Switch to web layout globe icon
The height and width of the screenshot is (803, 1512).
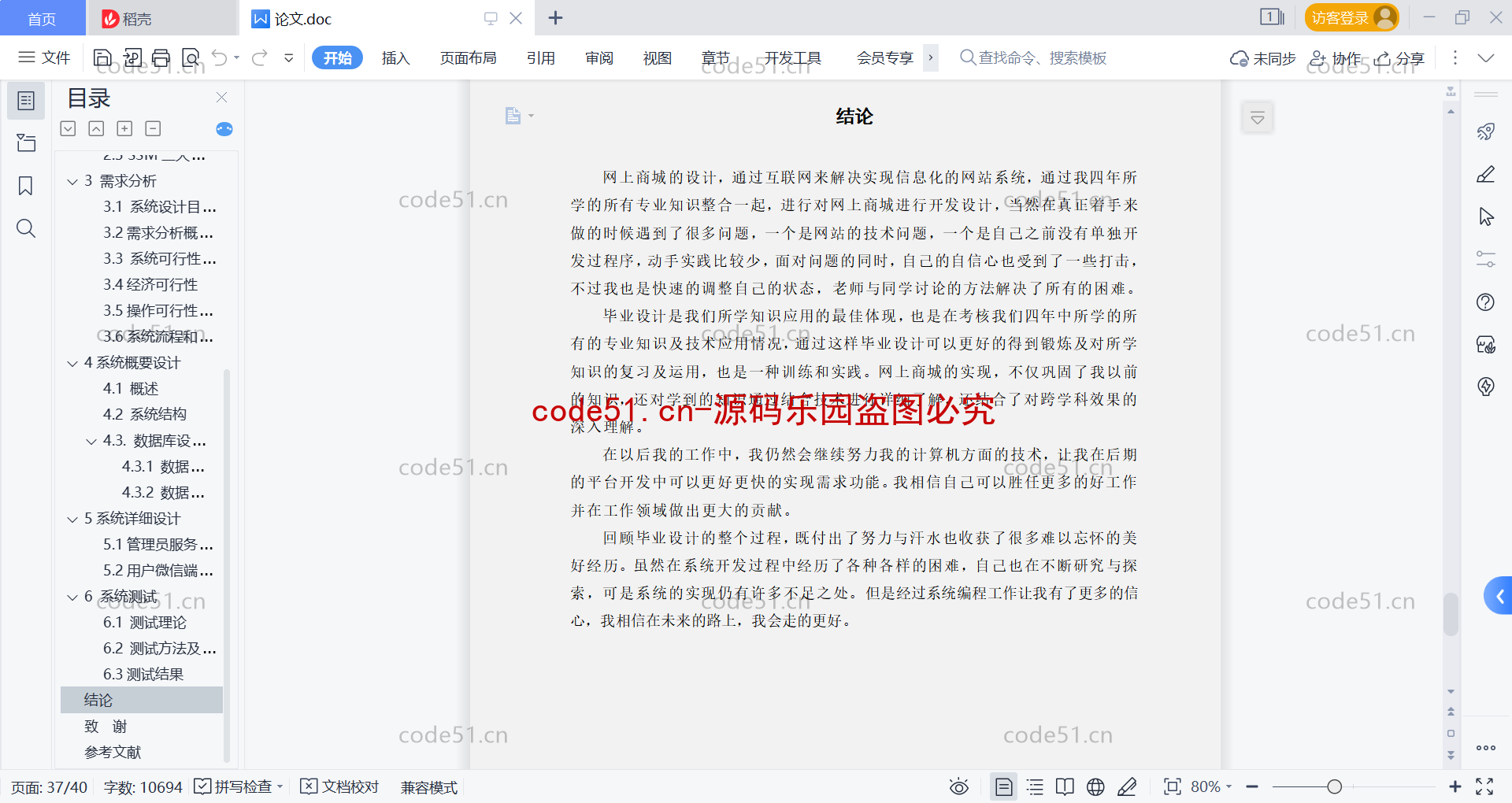(x=1095, y=786)
